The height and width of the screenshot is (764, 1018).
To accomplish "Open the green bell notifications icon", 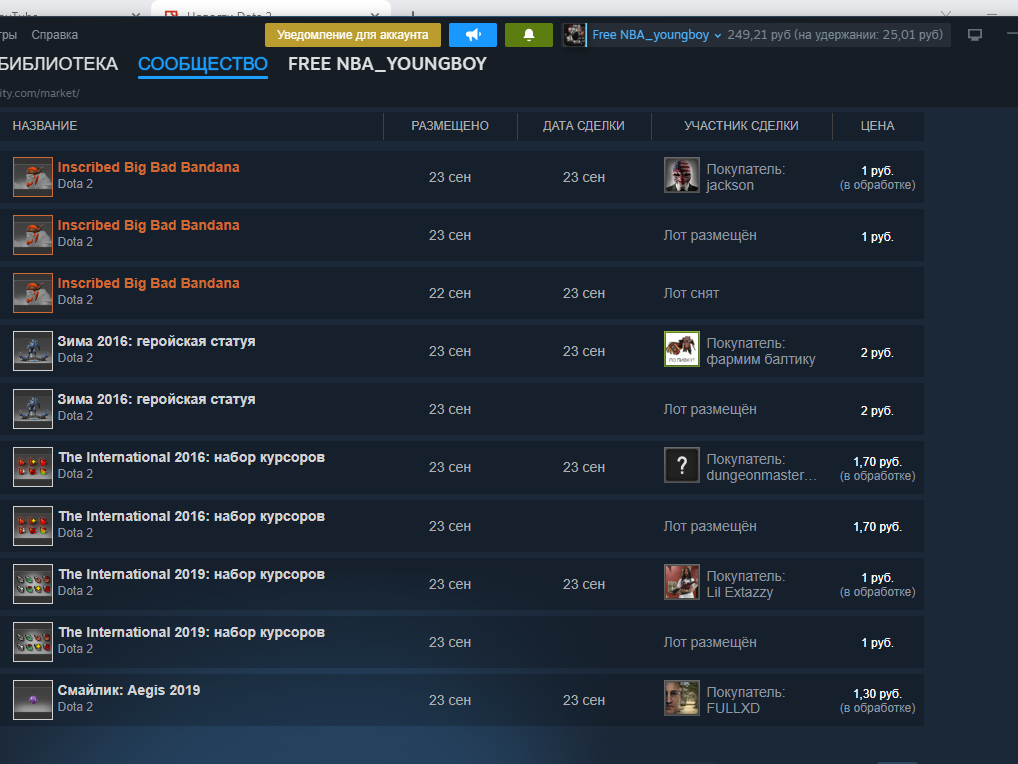I will click(529, 35).
